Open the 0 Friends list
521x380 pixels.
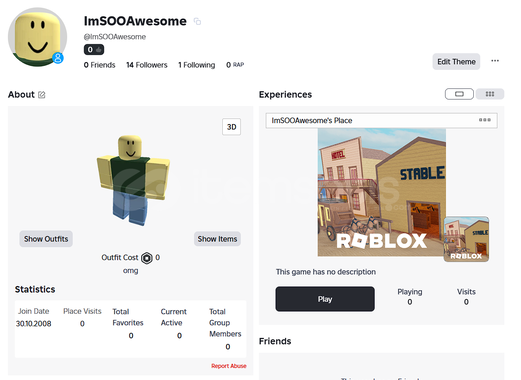[x=99, y=65]
